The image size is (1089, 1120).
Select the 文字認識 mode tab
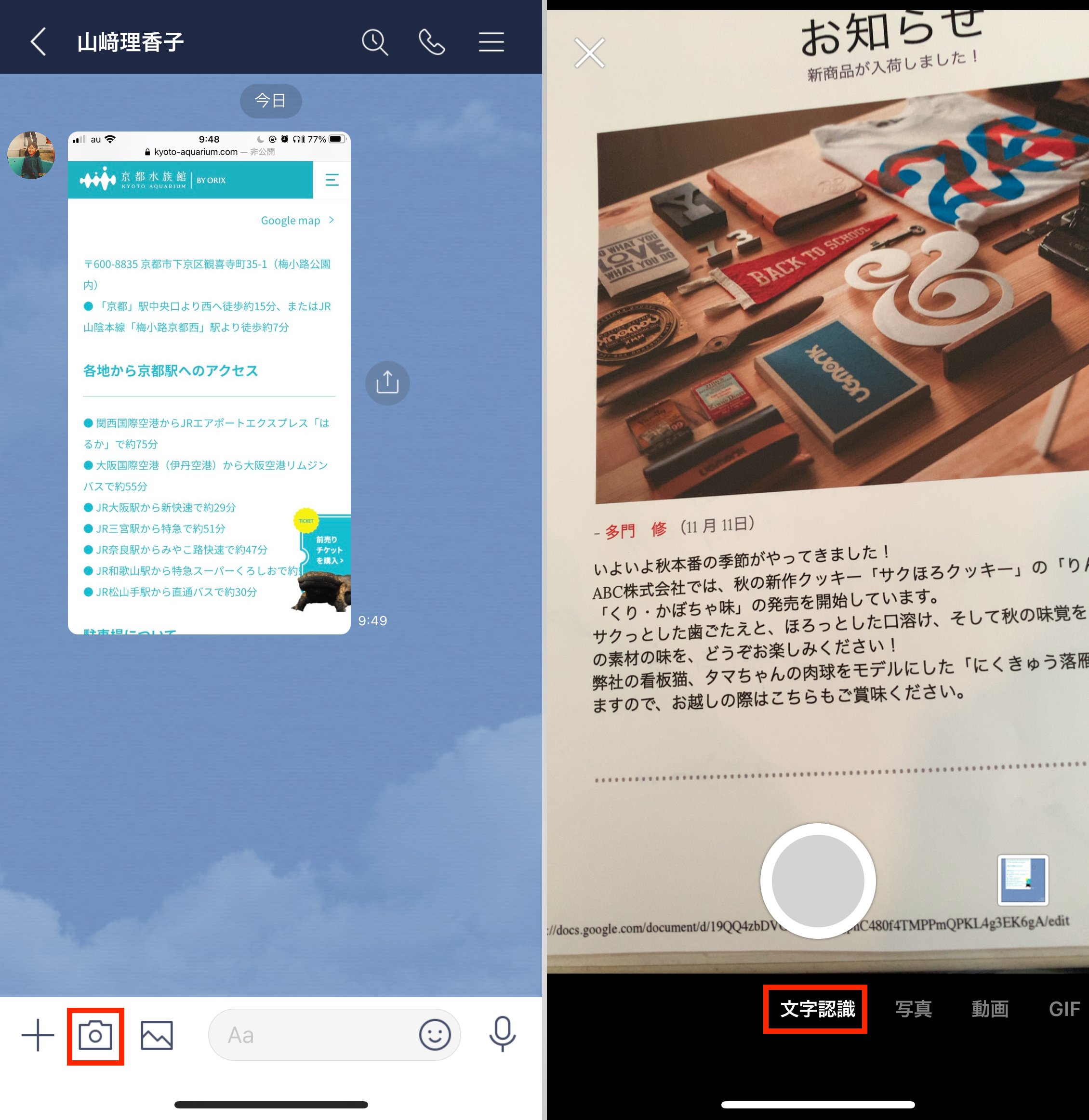point(817,1009)
